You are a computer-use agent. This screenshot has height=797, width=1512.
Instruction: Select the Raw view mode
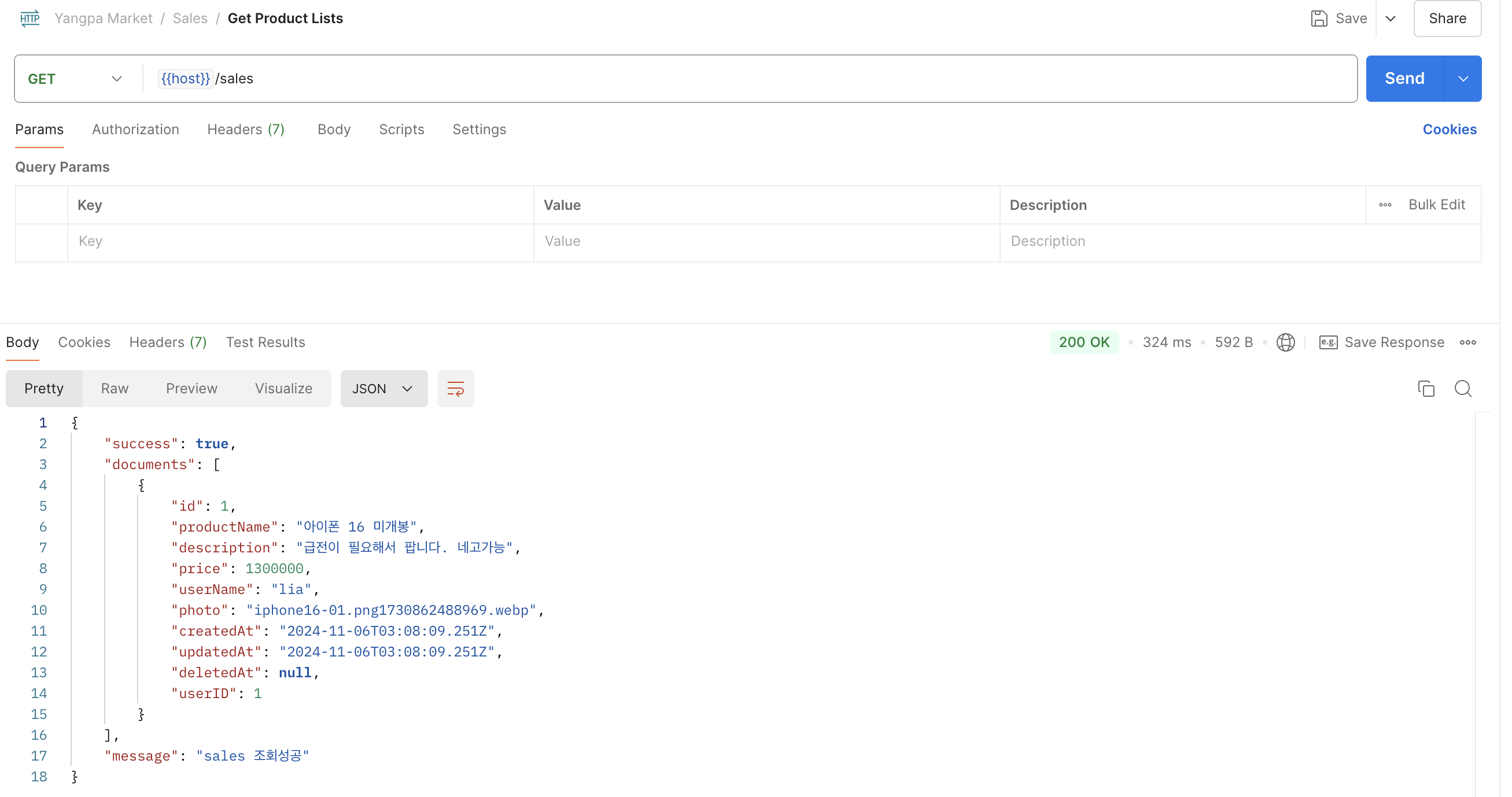(x=115, y=389)
